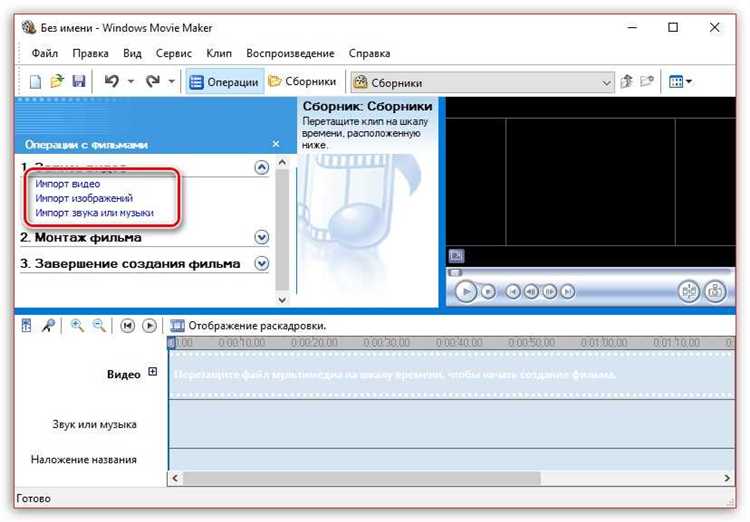Open the Сервис menu
Screen dimensions: 750x522
tap(174, 53)
